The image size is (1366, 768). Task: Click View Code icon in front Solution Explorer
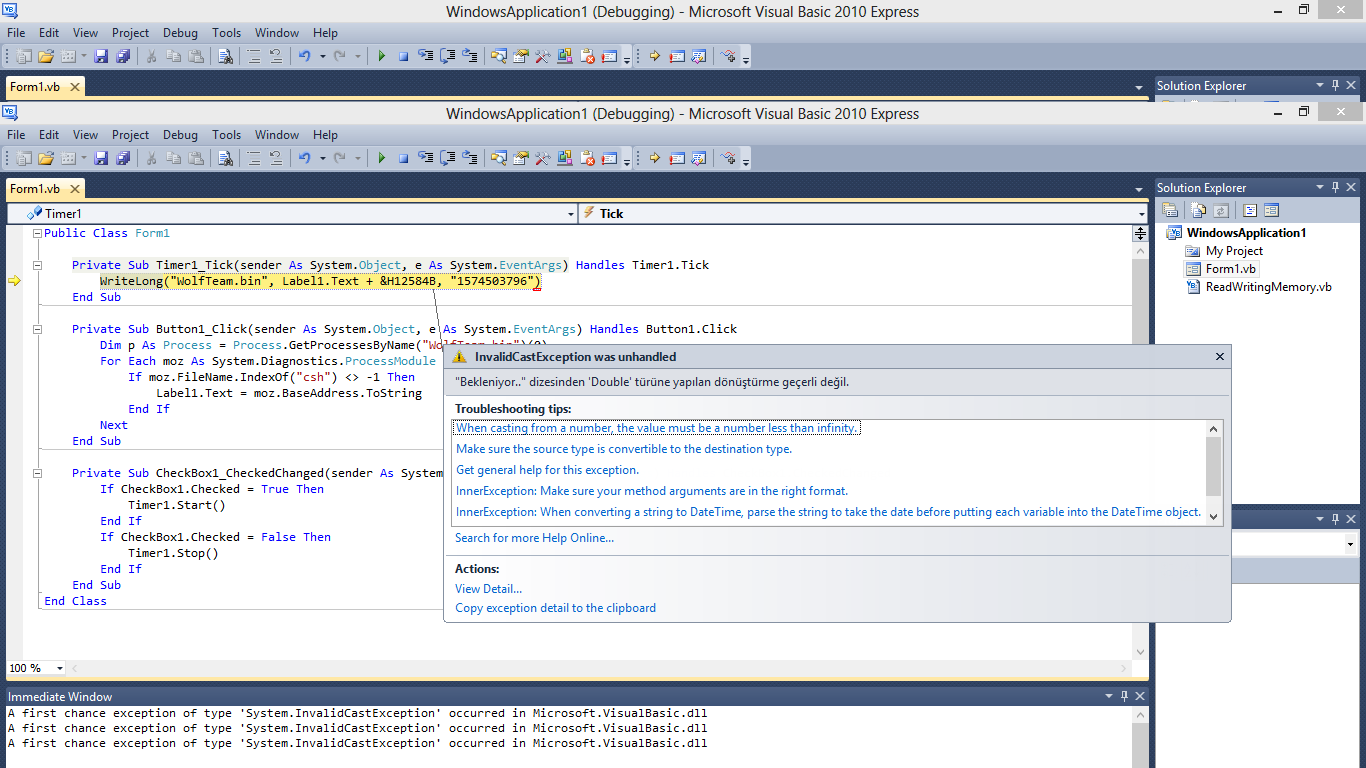[x=1249, y=210]
